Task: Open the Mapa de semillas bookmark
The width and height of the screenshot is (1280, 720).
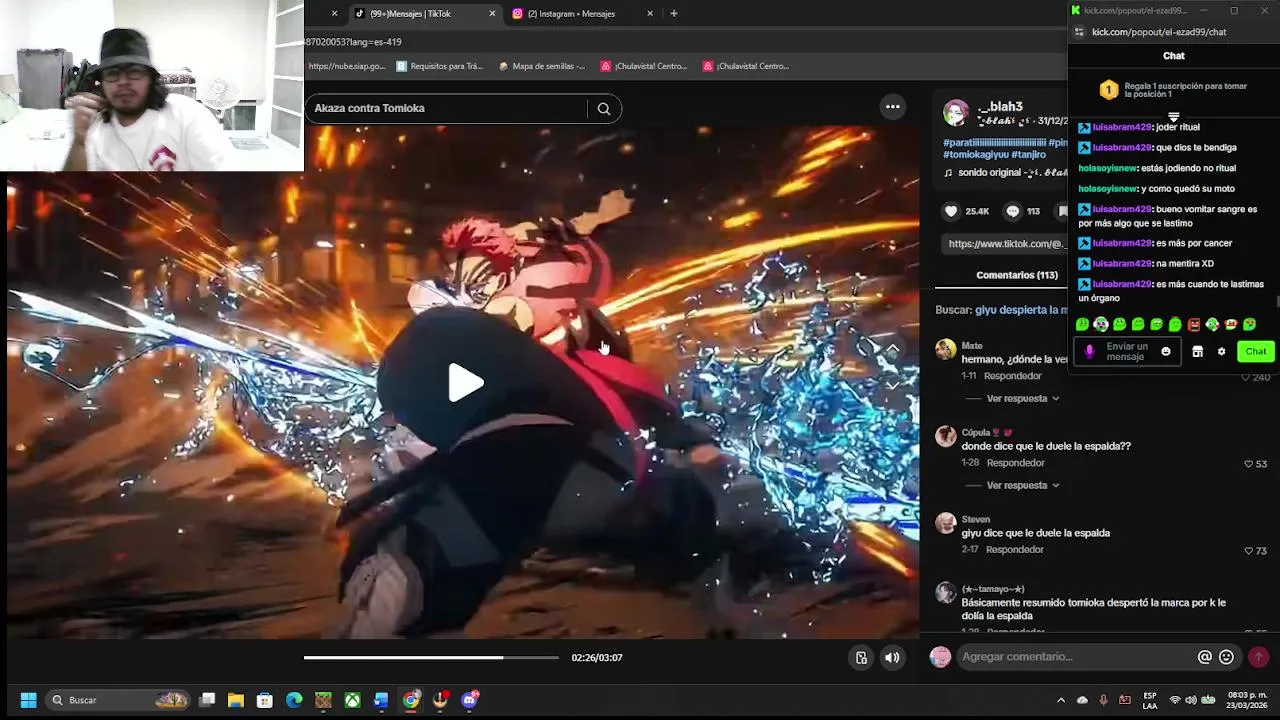Action: point(542,66)
